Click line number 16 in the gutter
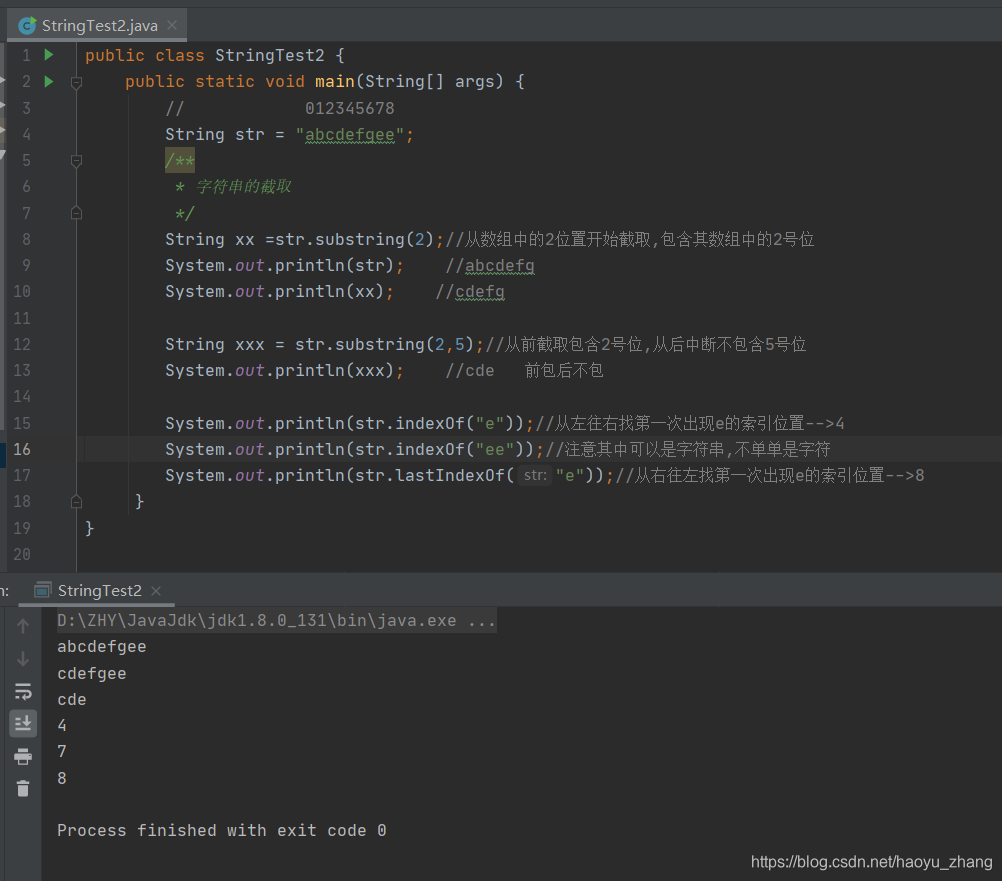The width and height of the screenshot is (1002, 881). (22, 449)
